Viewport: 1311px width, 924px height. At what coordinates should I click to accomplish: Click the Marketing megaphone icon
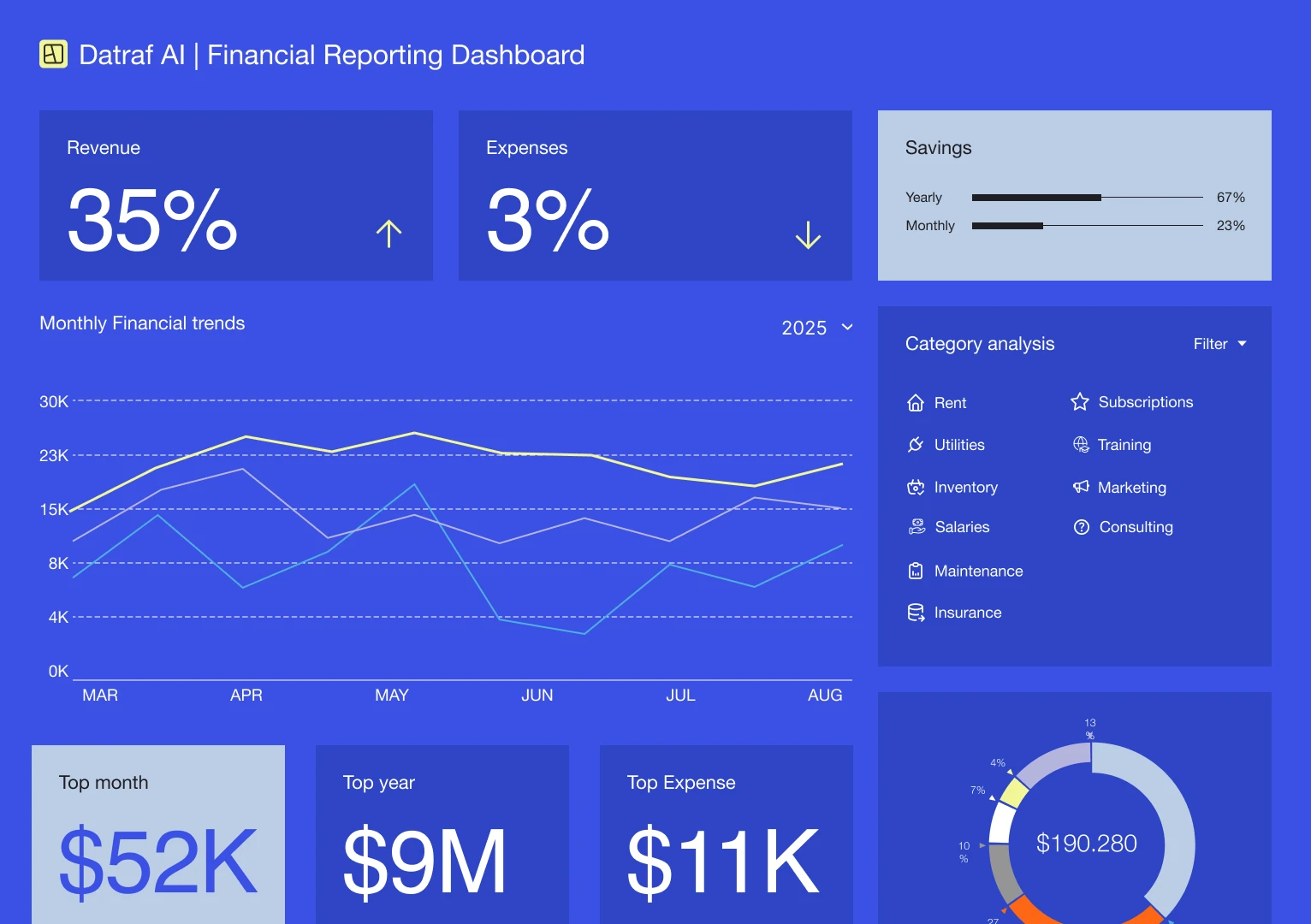1081,487
